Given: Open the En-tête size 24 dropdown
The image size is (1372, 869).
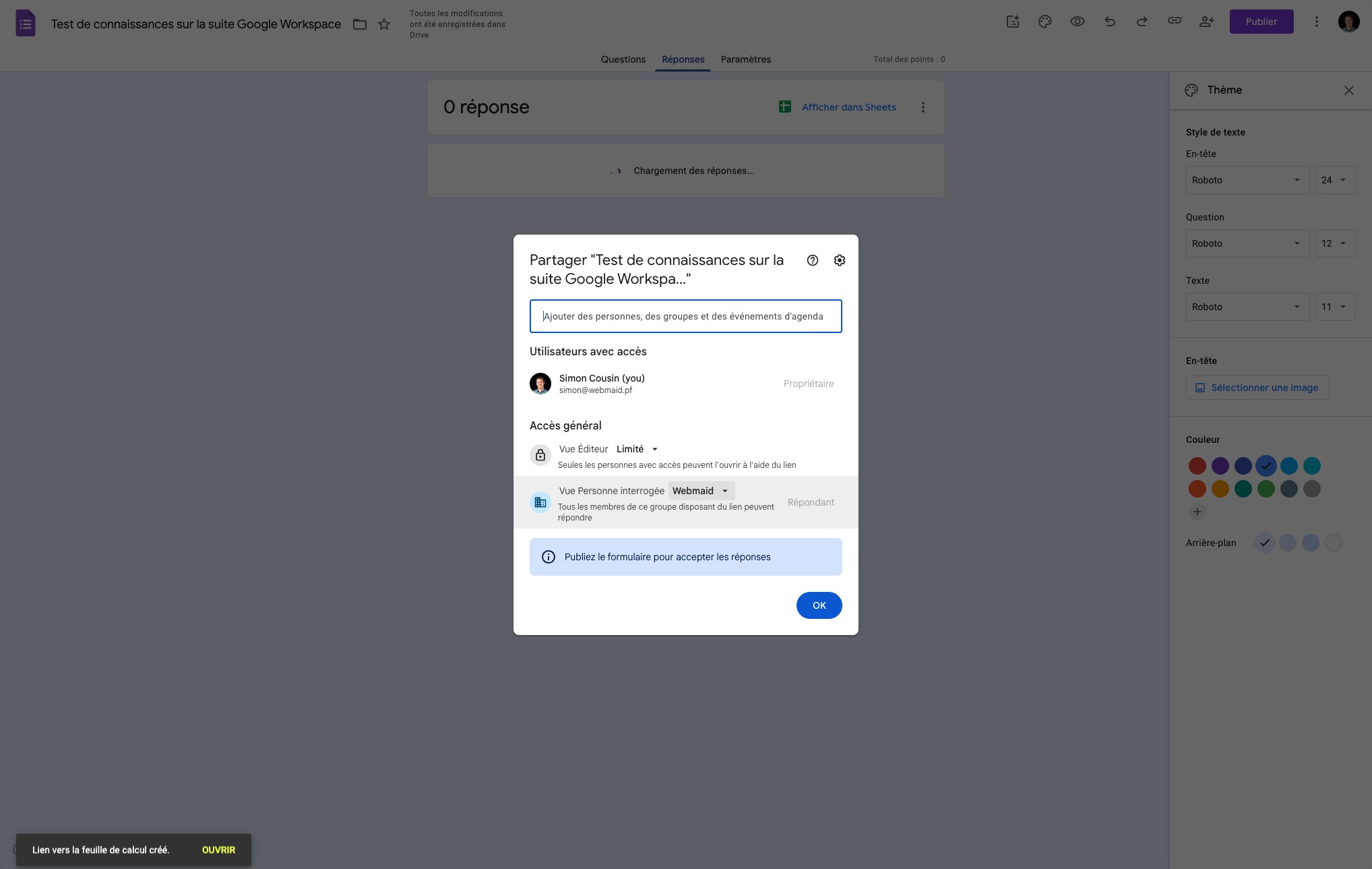Looking at the screenshot, I should coord(1335,180).
